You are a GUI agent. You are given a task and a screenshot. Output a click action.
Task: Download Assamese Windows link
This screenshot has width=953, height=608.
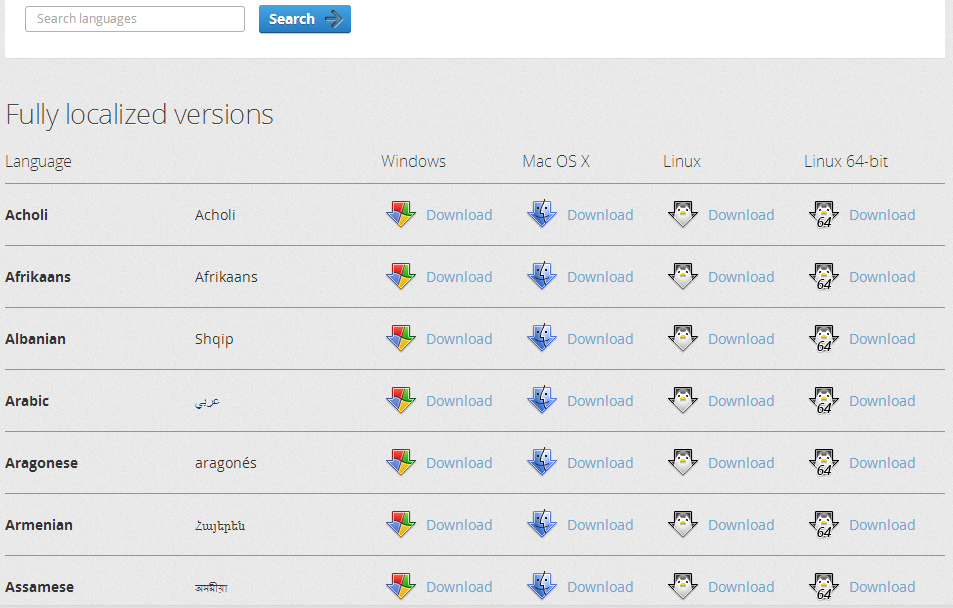pos(459,587)
